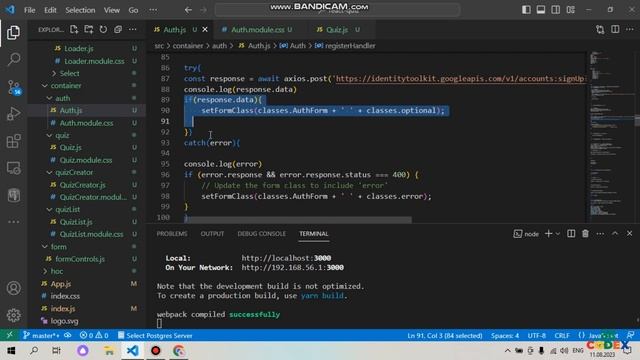The image size is (640, 360).
Task: Create a new folder in Explorer
Action: click(89, 29)
